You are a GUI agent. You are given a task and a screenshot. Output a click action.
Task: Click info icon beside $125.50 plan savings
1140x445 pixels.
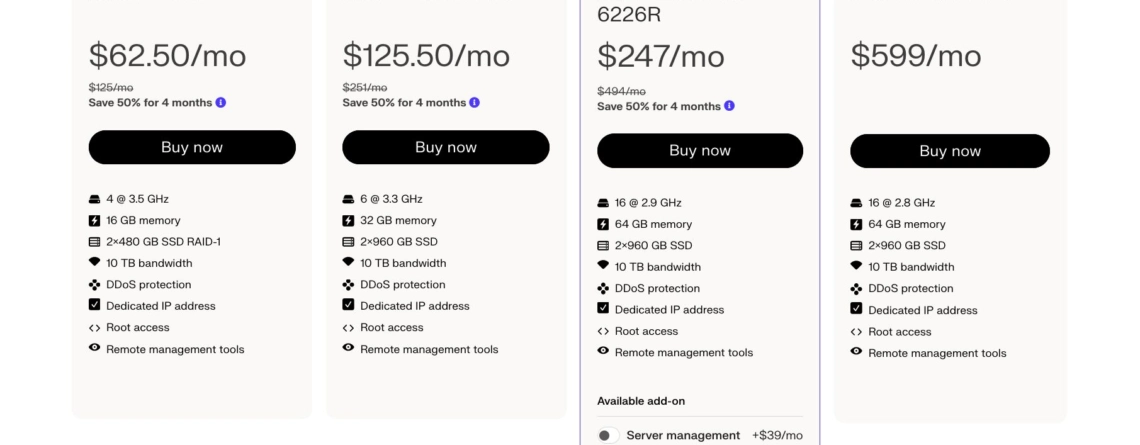click(475, 103)
